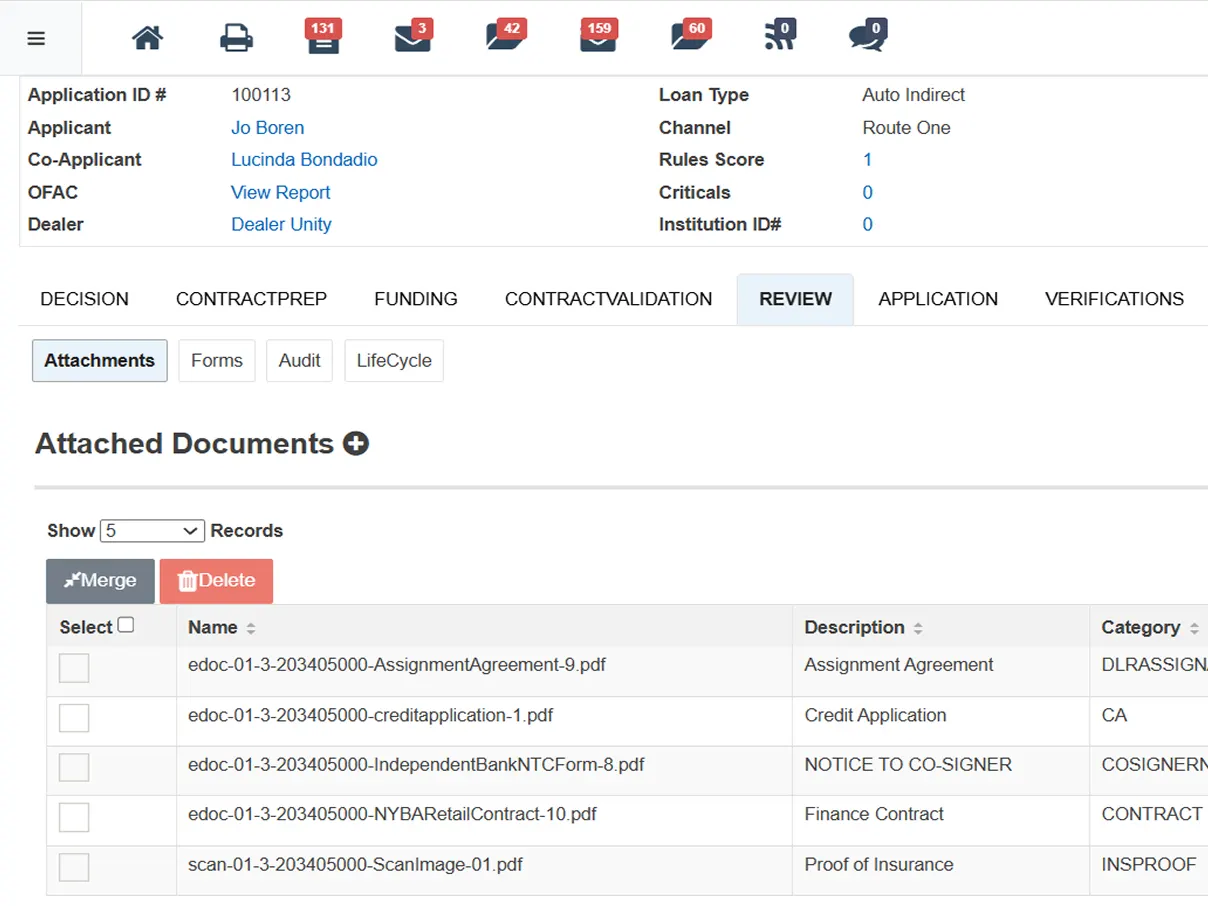Open the queue icon with 131 badge
This screenshot has width=1208, height=906.
tap(323, 37)
